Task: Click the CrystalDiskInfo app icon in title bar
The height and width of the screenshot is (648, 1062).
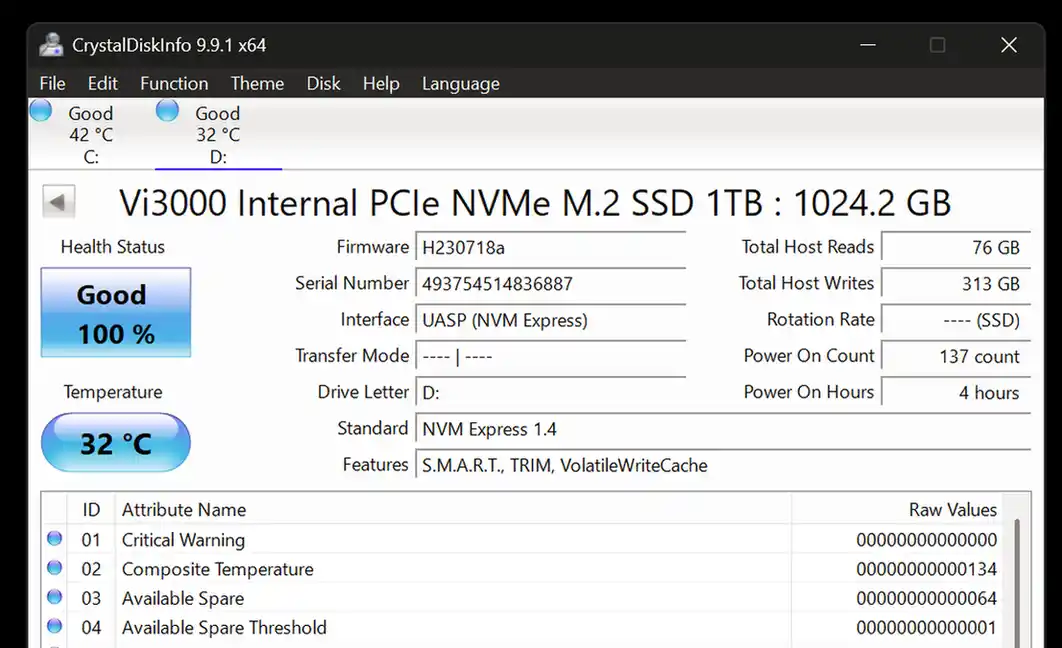Action: [51, 45]
